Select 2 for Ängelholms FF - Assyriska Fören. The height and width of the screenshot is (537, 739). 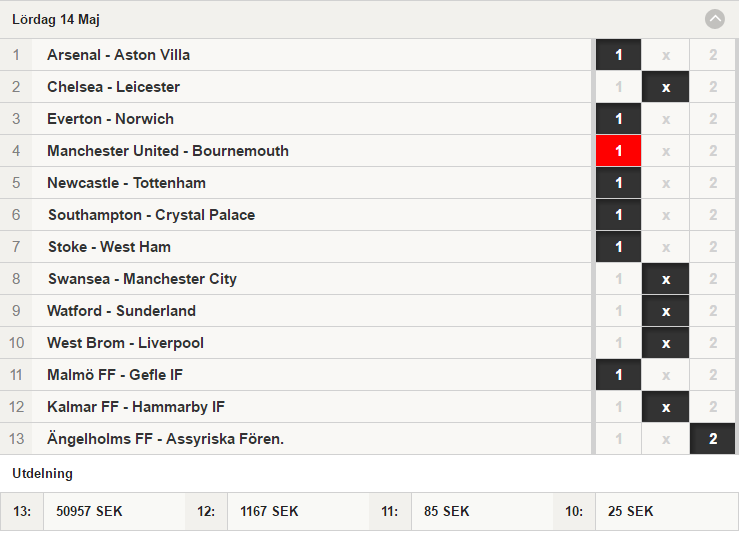point(713,439)
